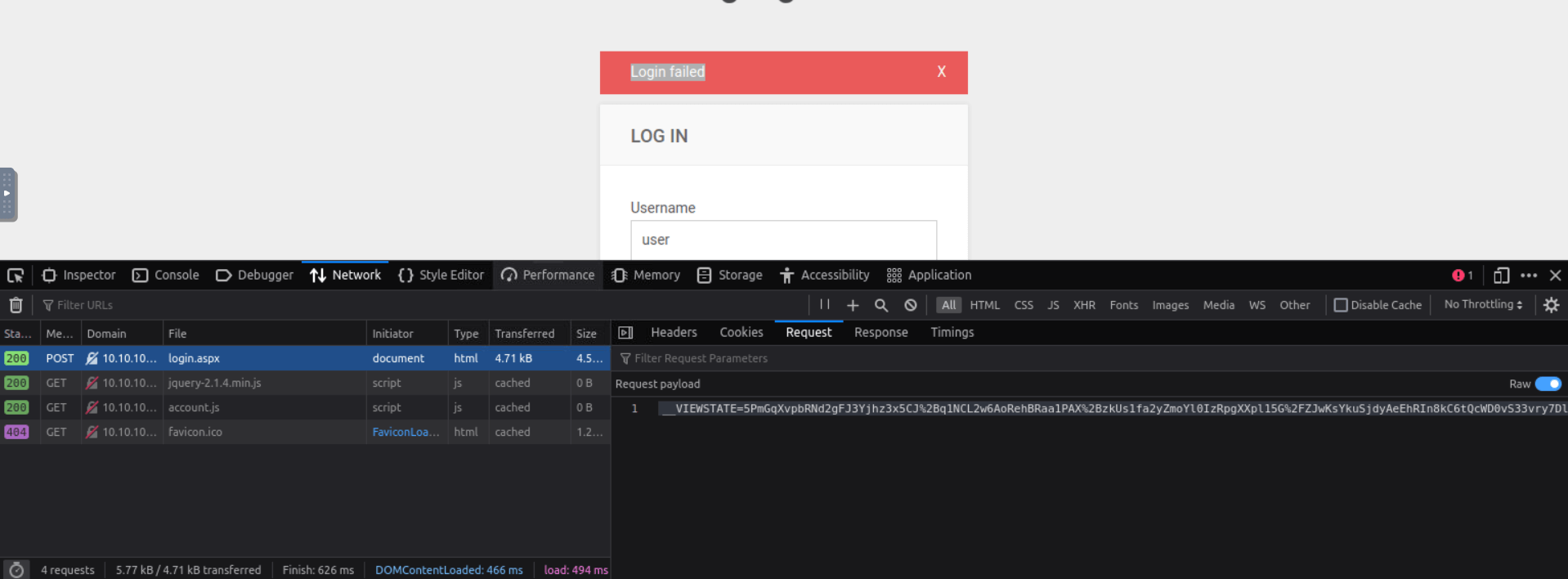Image resolution: width=1568 pixels, height=579 pixels.
Task: Toggle responsive design mode icon
Action: tap(1501, 276)
